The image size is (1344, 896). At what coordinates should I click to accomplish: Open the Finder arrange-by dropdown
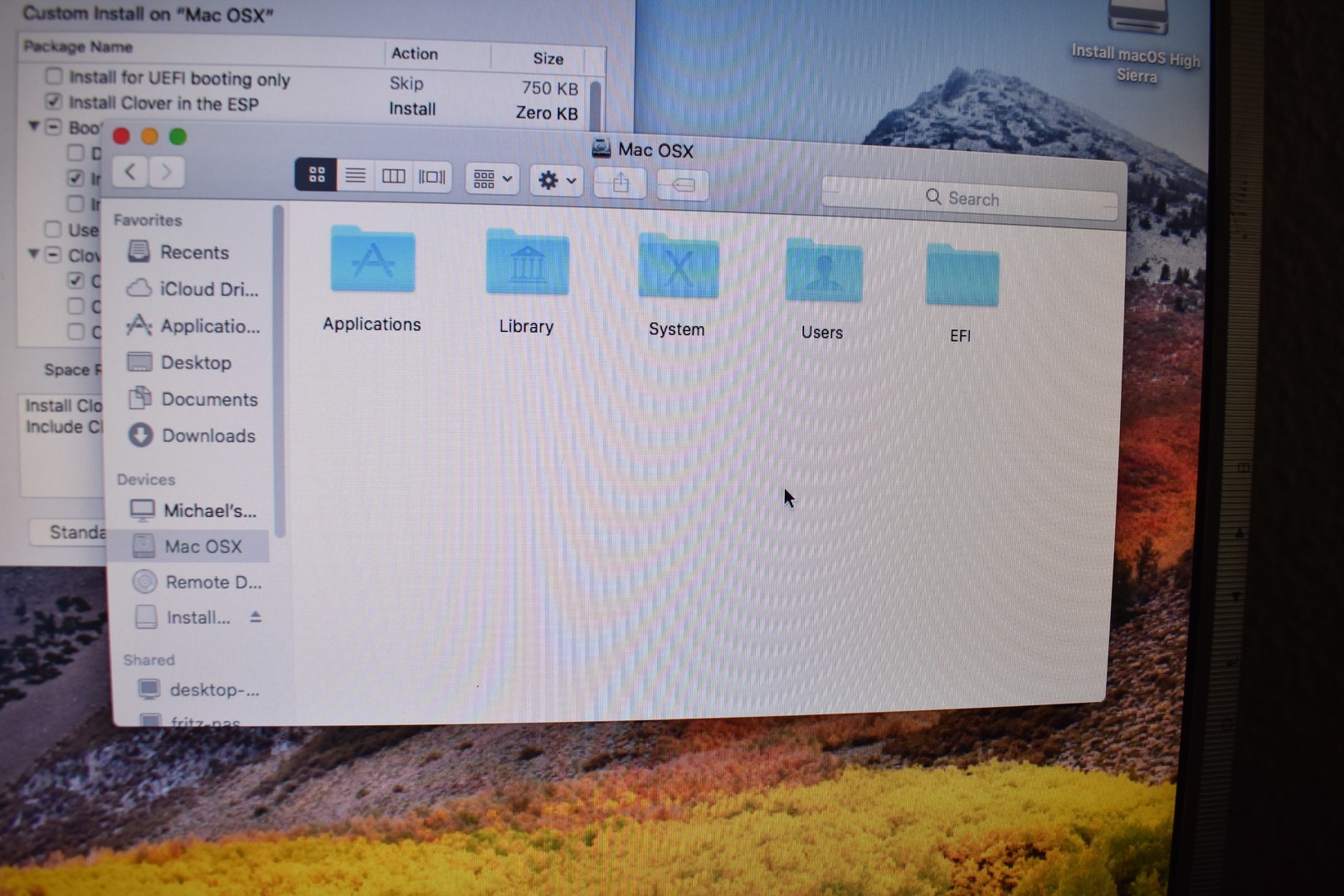pyautogui.click(x=493, y=178)
